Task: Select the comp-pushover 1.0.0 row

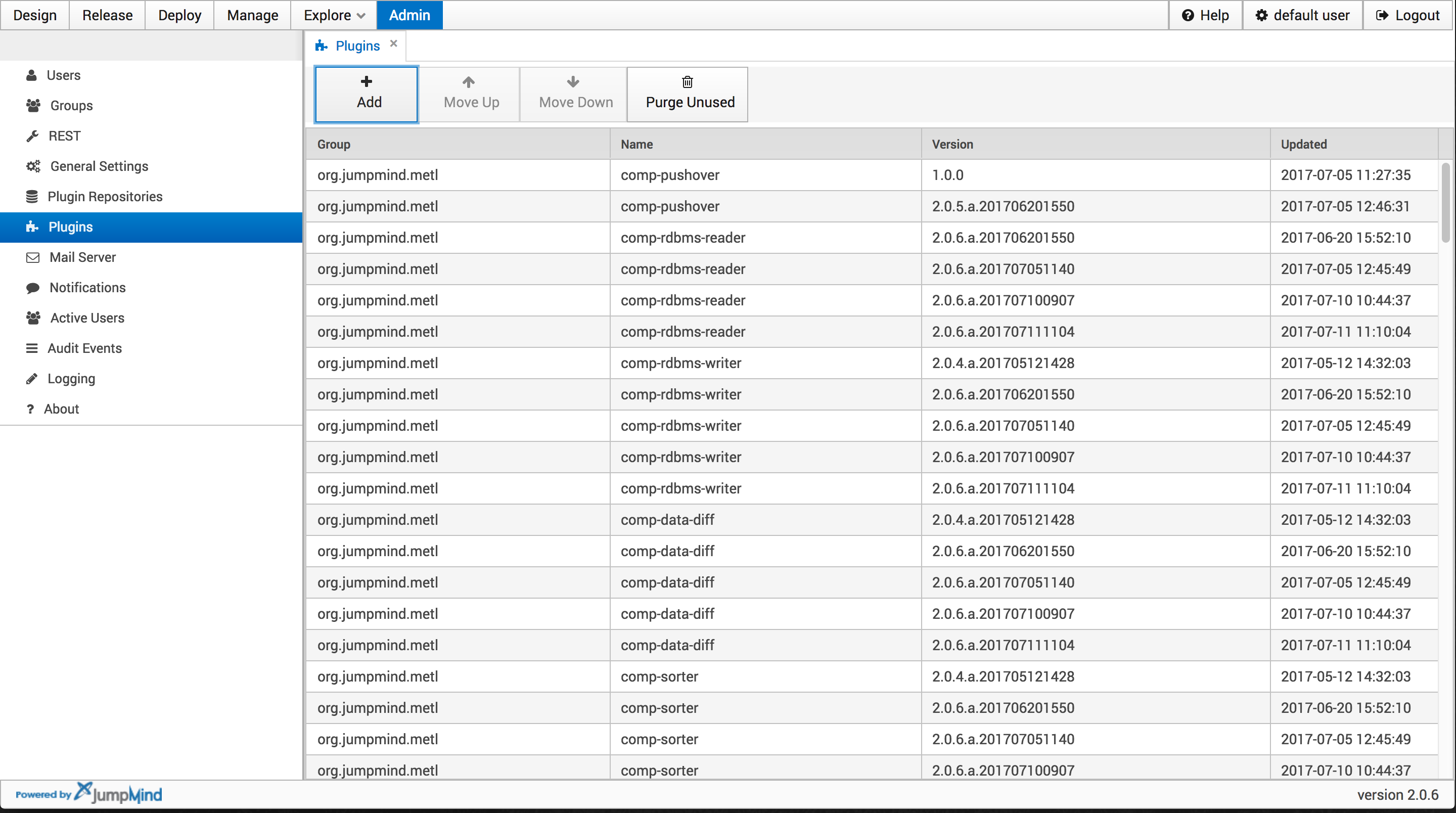Action: coord(670,175)
